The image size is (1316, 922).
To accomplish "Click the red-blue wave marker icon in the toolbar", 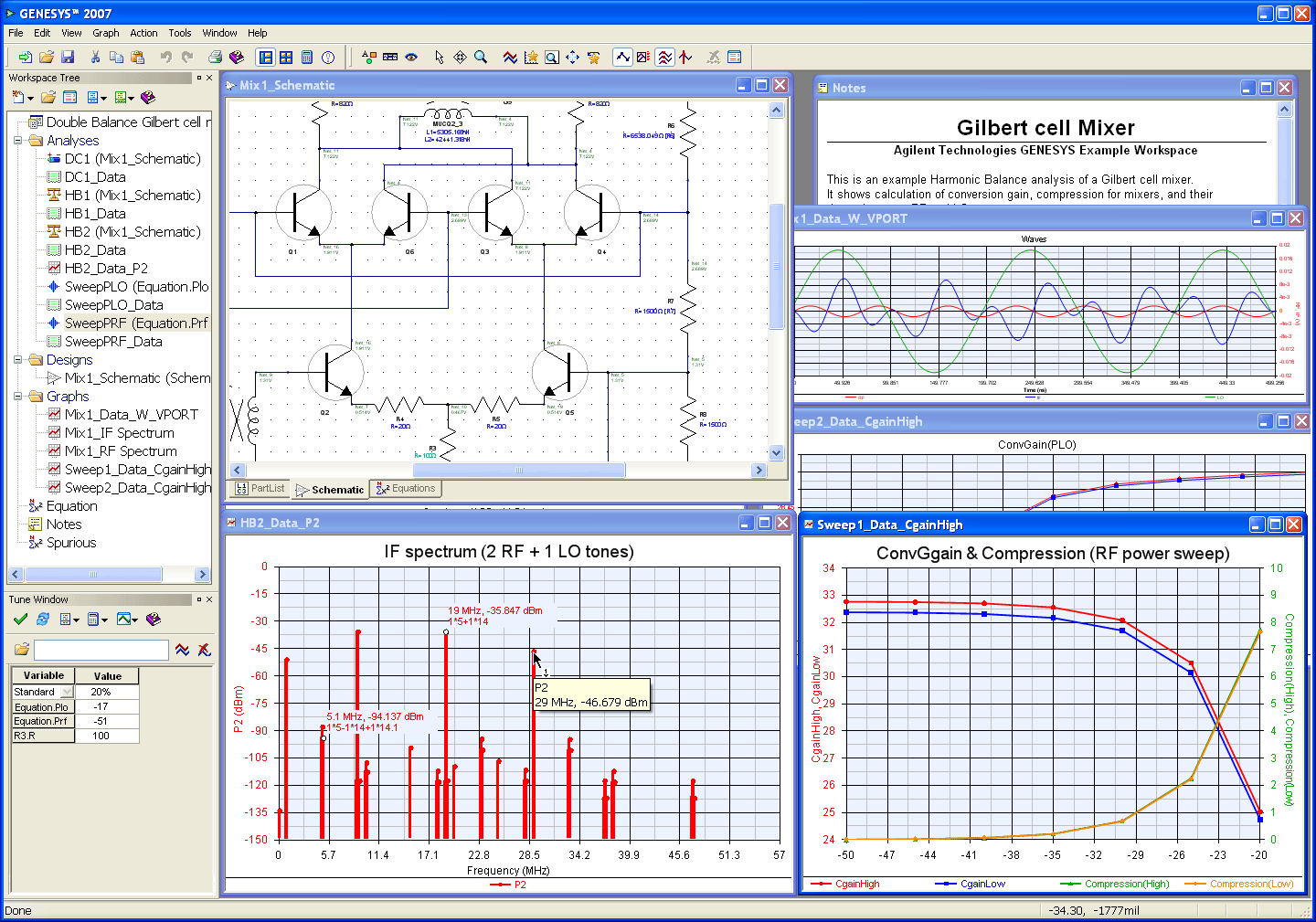I will pyautogui.click(x=510, y=57).
